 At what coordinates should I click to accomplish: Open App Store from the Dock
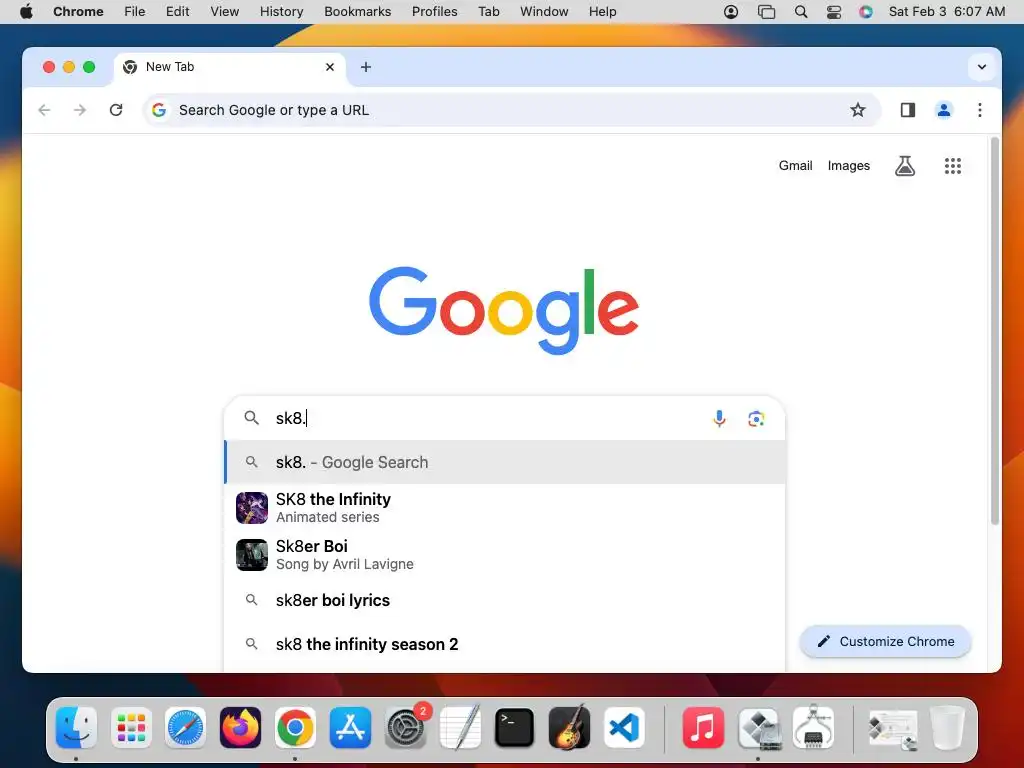click(350, 728)
